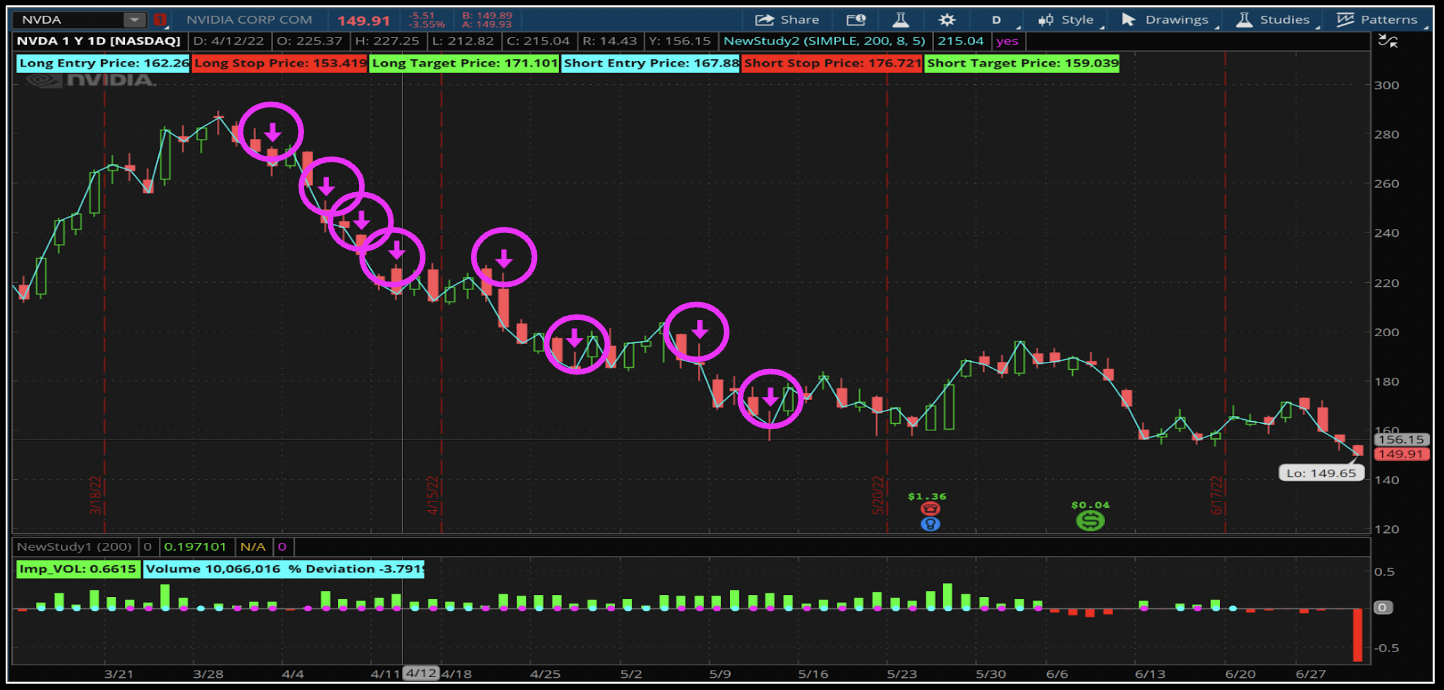This screenshot has height=690, width=1444.
Task: Click the quote card icon next to Share
Action: coord(856,19)
